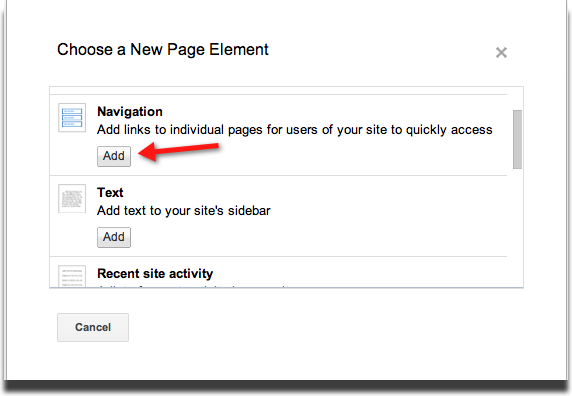The width and height of the screenshot is (572, 396).
Task: Cancel the new page element dialog
Action: tap(93, 327)
